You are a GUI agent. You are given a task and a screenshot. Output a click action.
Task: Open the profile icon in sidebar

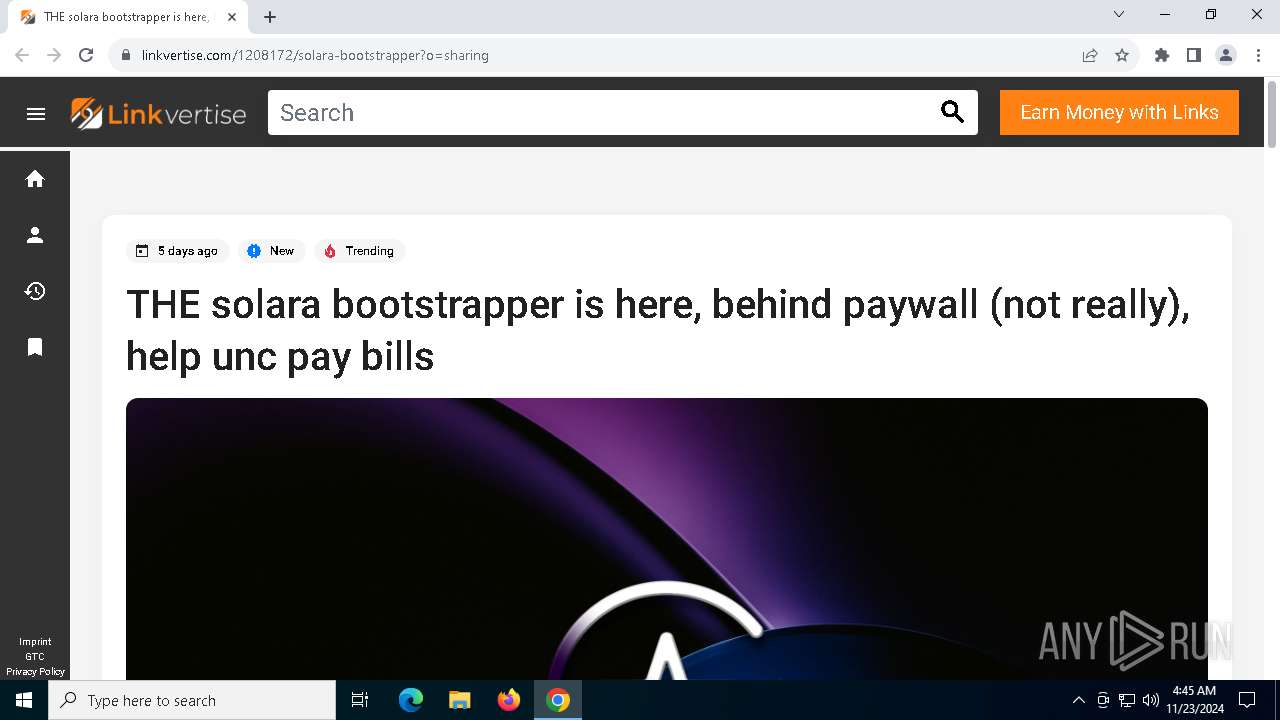pos(35,235)
